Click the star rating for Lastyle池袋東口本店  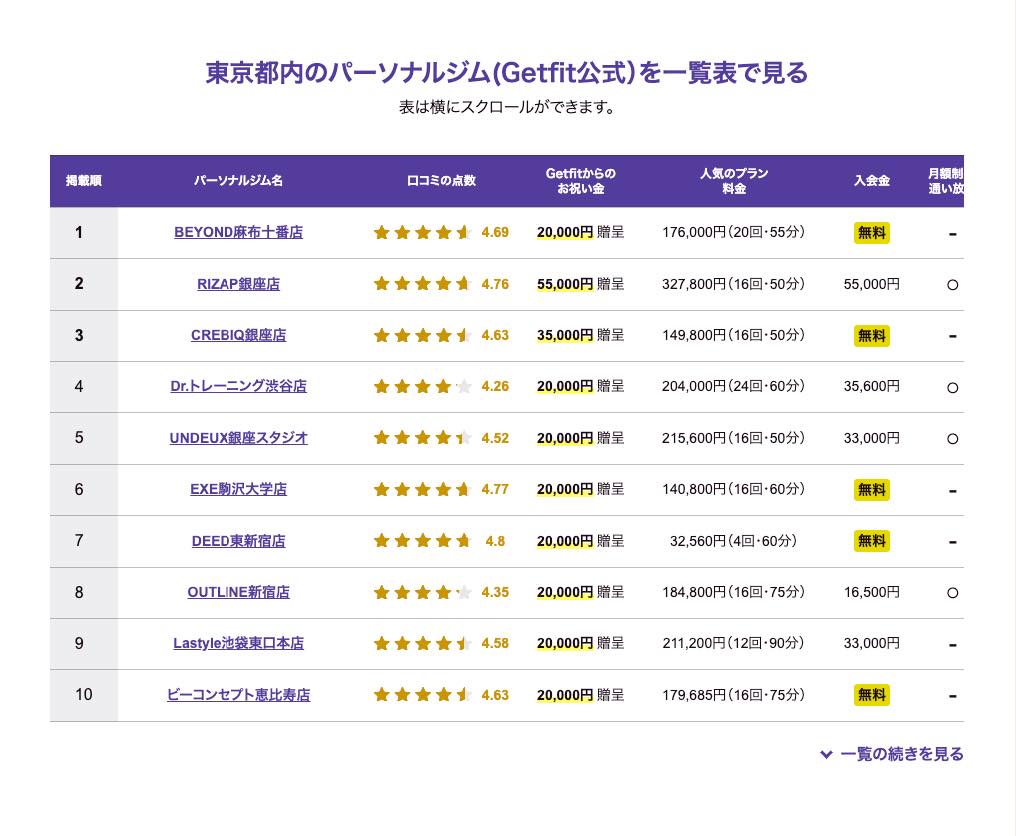pyautogui.click(x=422, y=644)
